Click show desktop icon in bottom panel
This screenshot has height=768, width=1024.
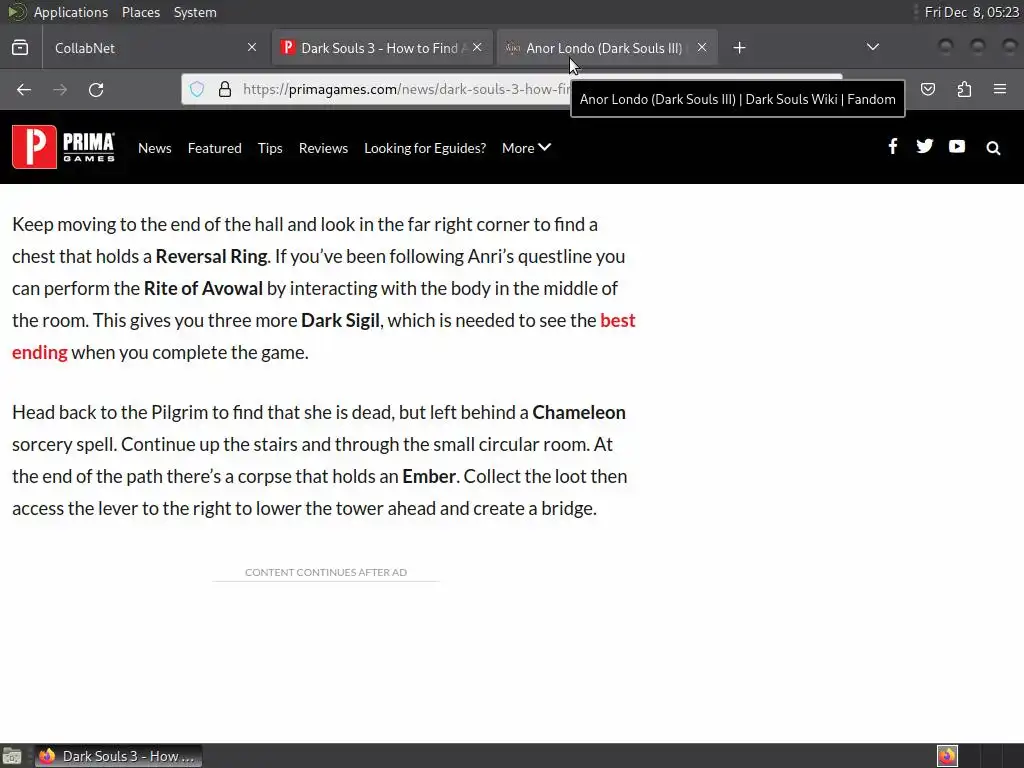point(12,756)
